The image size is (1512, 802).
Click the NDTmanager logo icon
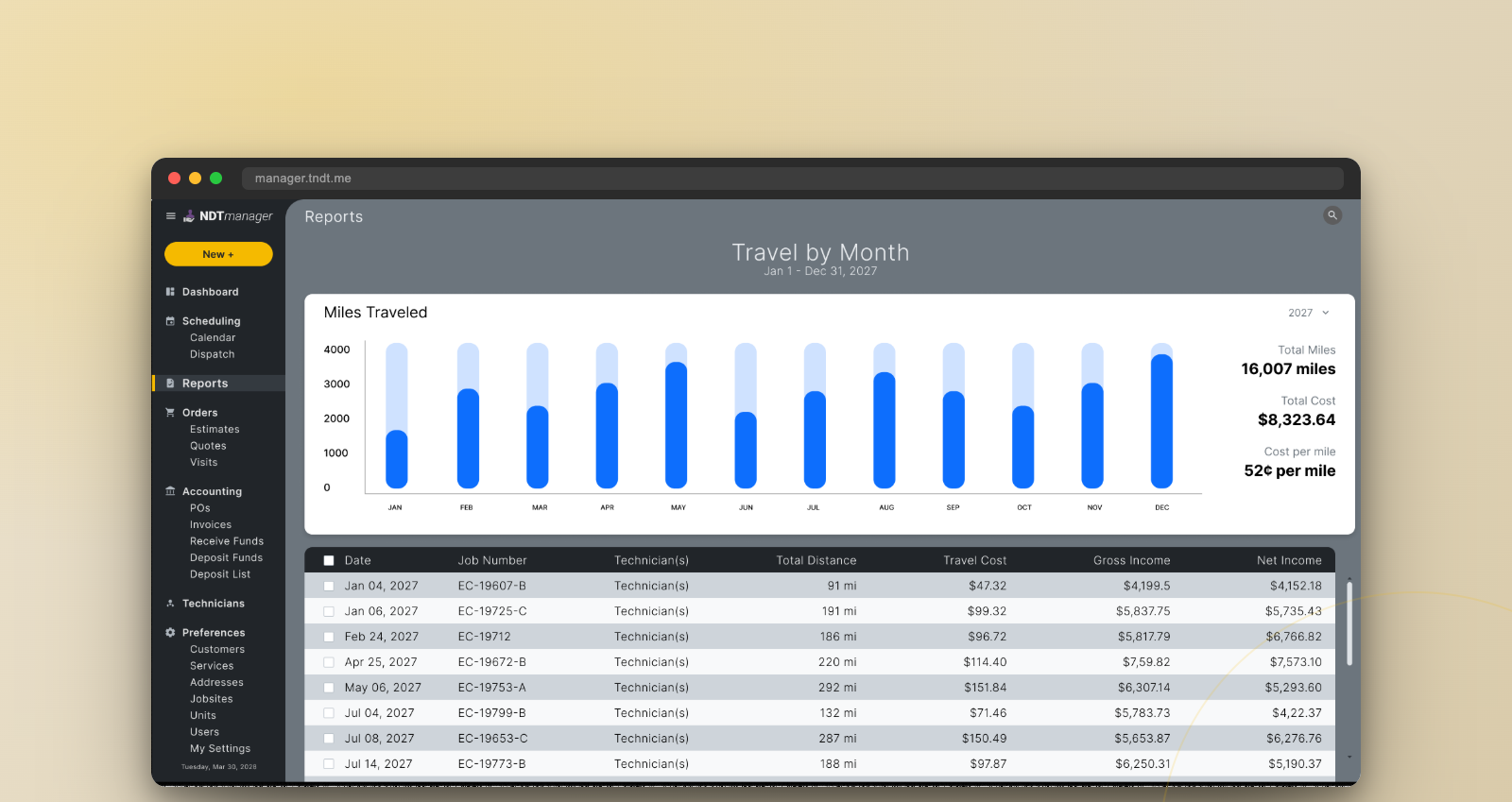189,216
